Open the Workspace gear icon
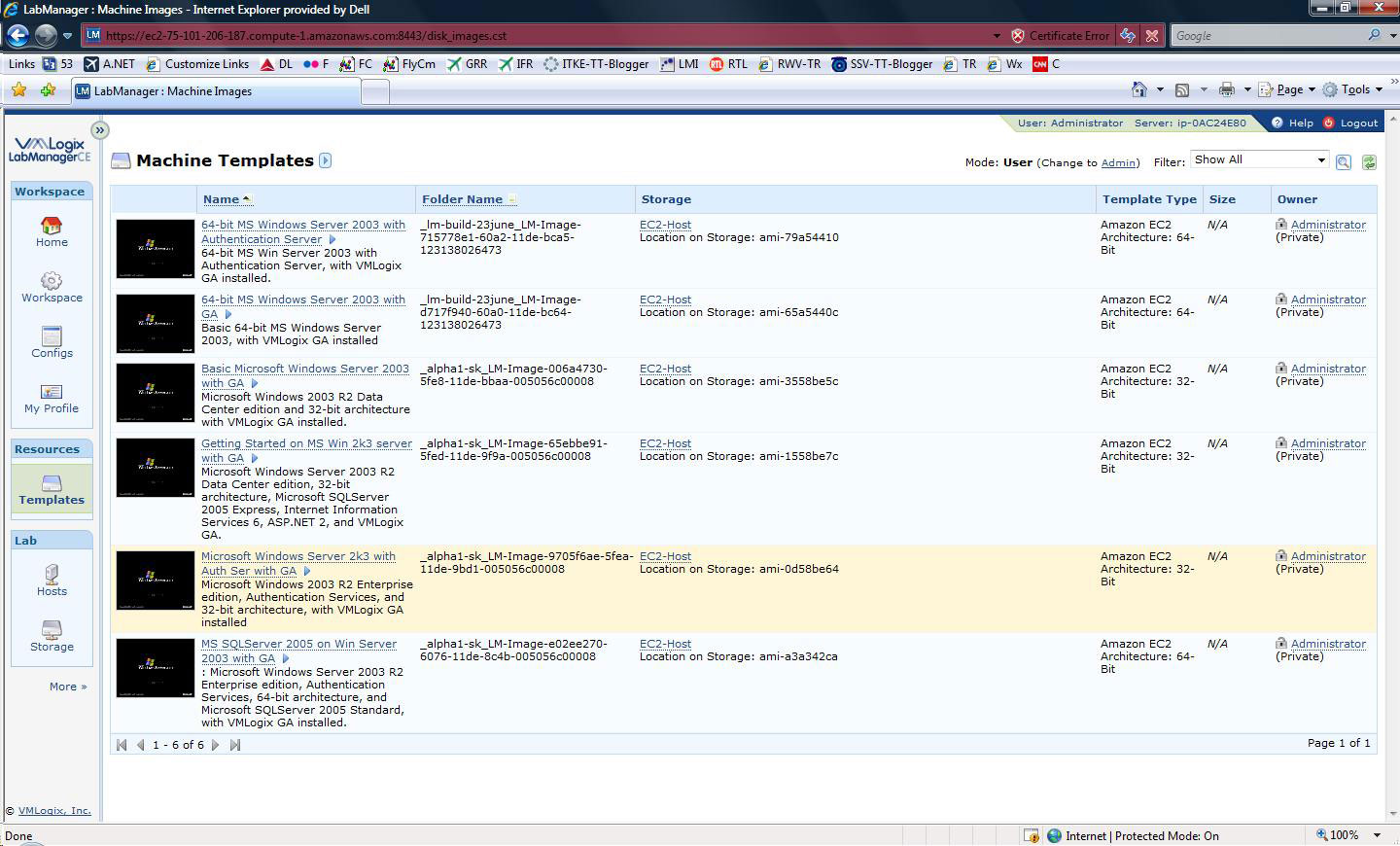This screenshot has height=846, width=1400. click(52, 281)
